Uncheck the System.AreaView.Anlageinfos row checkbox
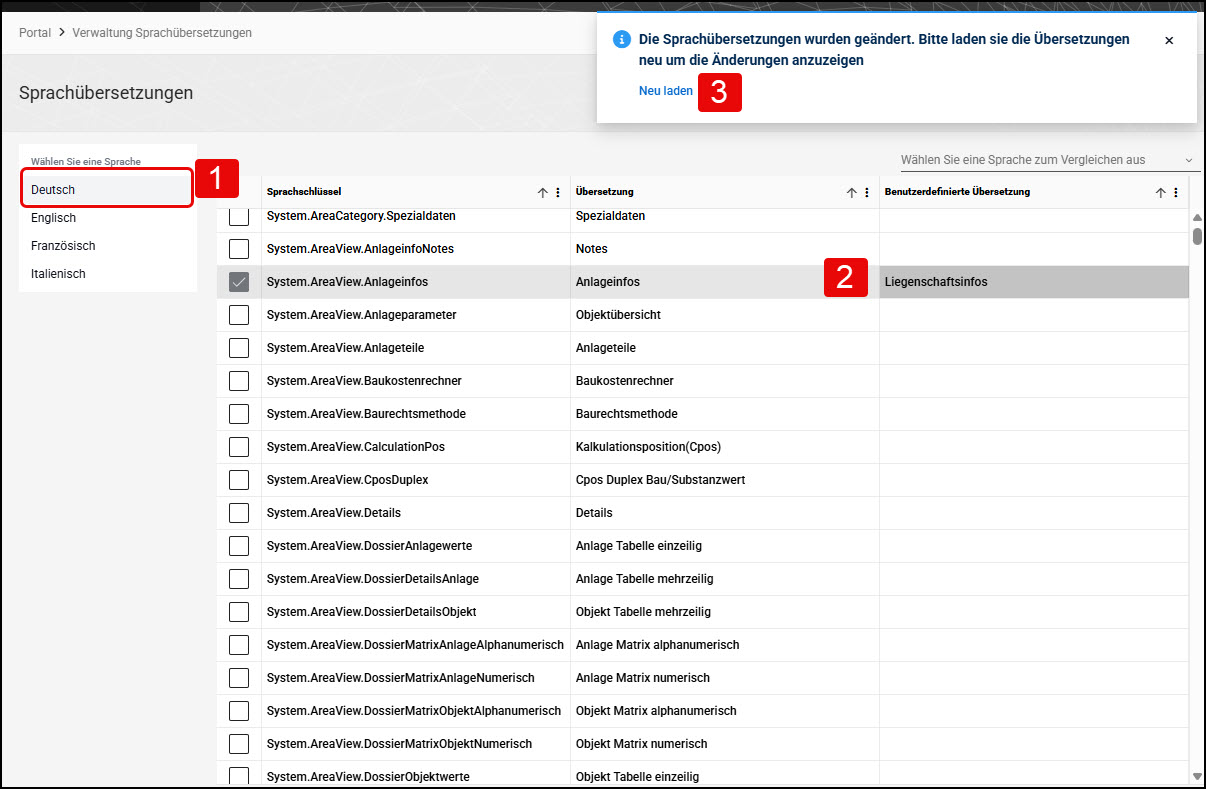Screen dimensions: 1206x789 pos(239,282)
